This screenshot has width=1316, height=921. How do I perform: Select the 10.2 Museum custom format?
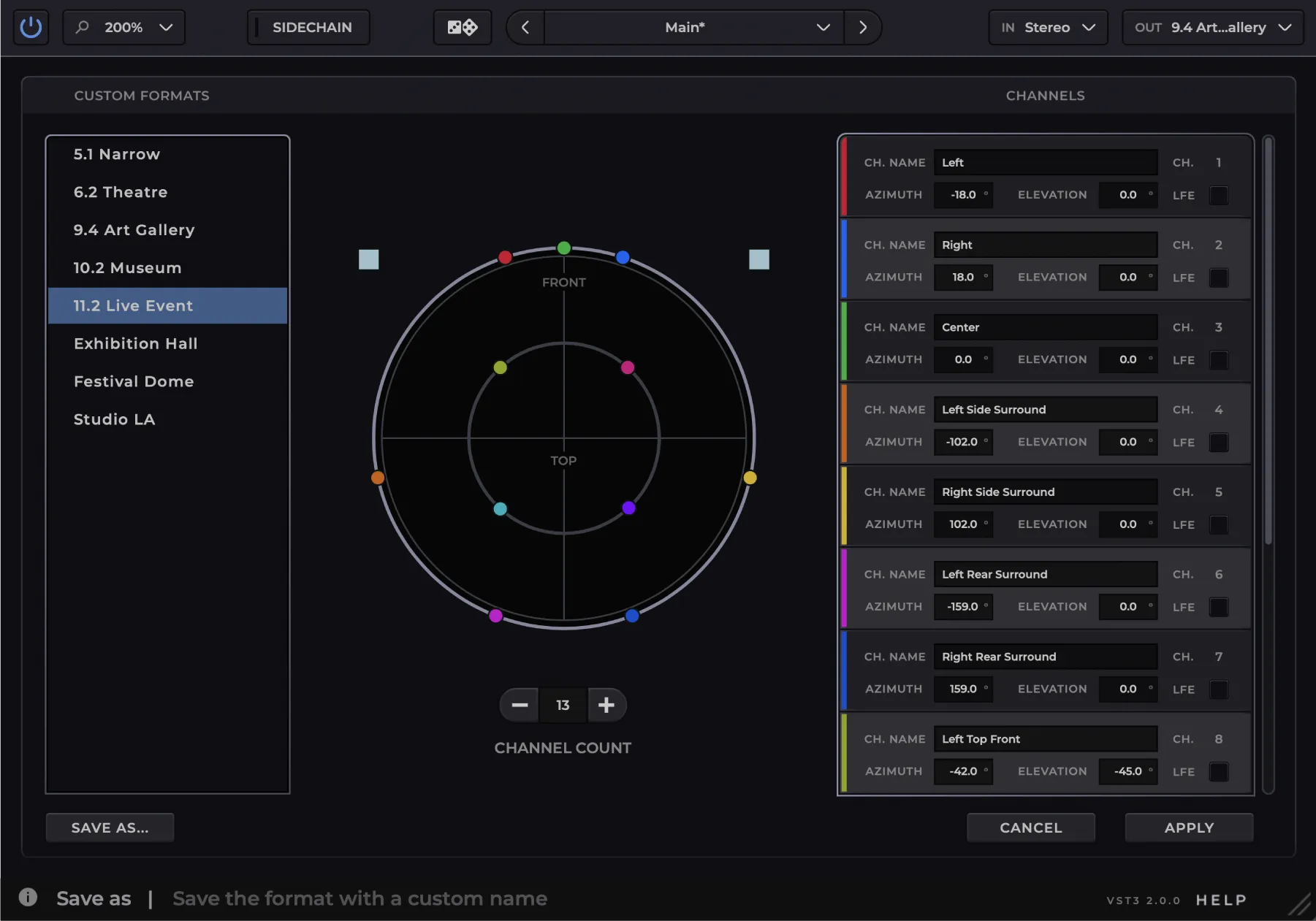coord(167,268)
